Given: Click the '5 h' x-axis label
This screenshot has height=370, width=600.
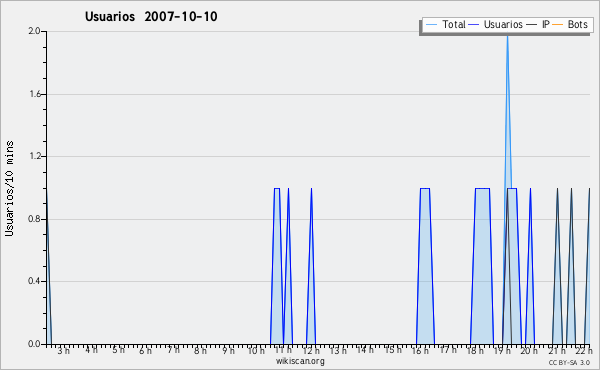Looking at the screenshot, I should [119, 350].
